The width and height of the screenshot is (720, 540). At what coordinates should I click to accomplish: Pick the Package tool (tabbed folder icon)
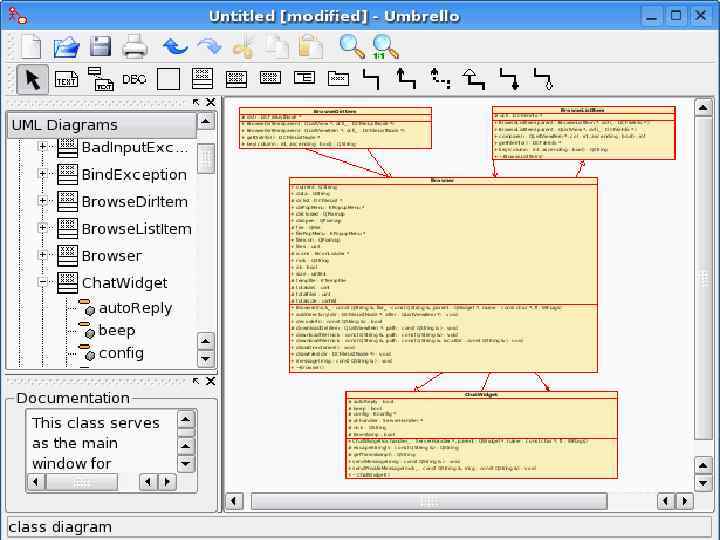[x=338, y=79]
